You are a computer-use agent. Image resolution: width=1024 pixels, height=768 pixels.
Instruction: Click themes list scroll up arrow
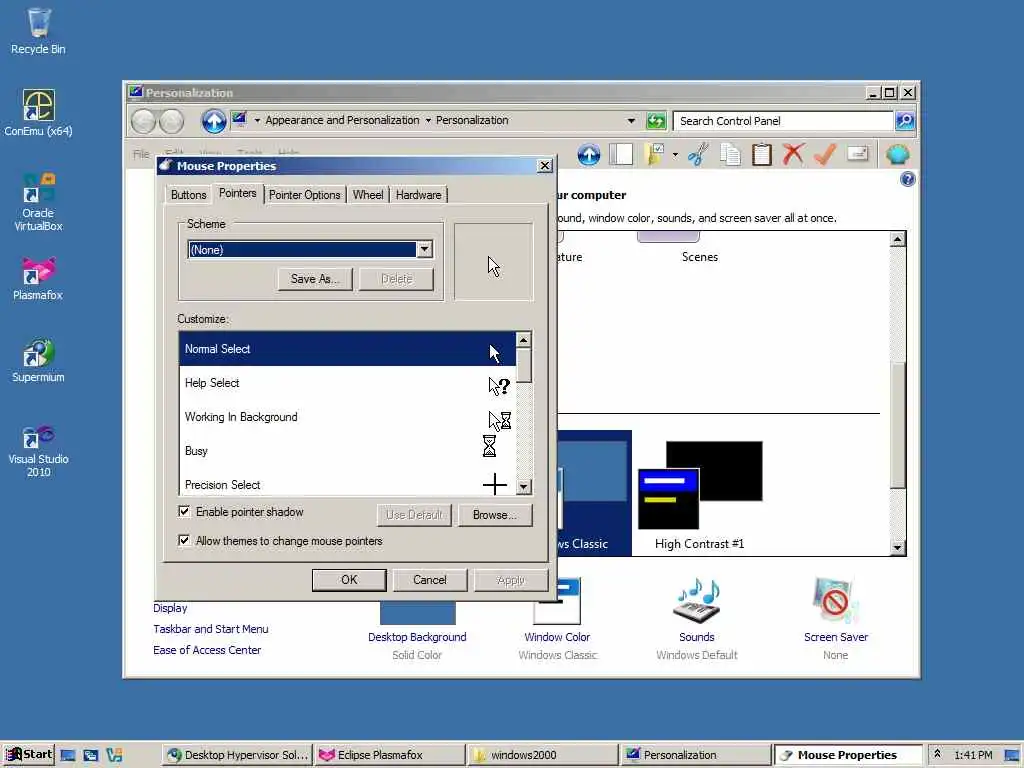pos(897,239)
